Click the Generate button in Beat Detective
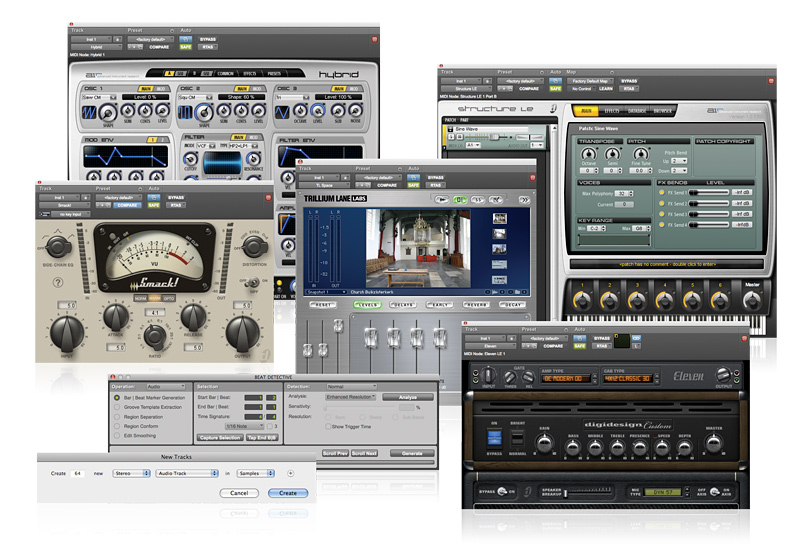 (x=412, y=453)
